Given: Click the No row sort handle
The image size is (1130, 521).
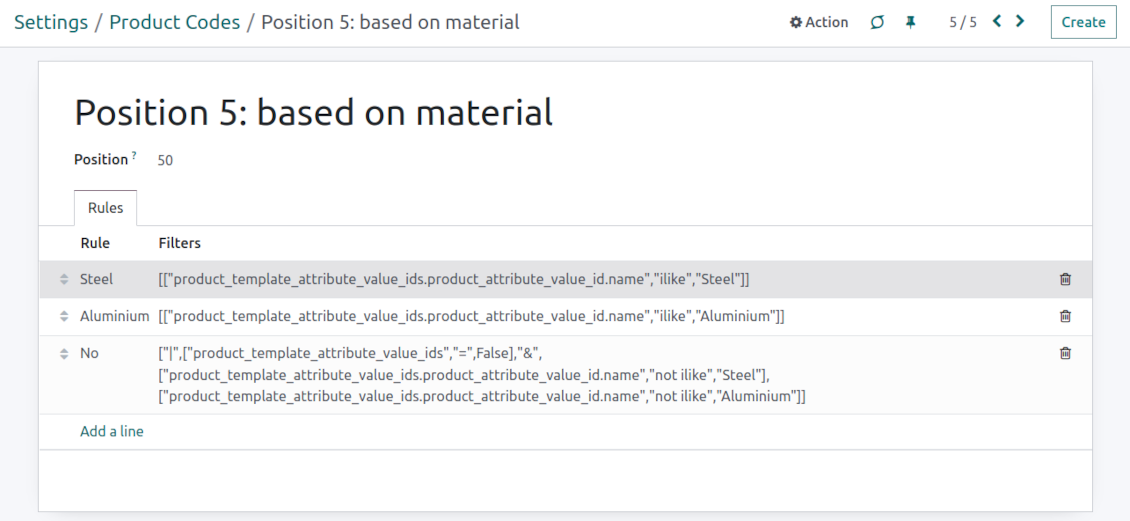Looking at the screenshot, I should 64,353.
